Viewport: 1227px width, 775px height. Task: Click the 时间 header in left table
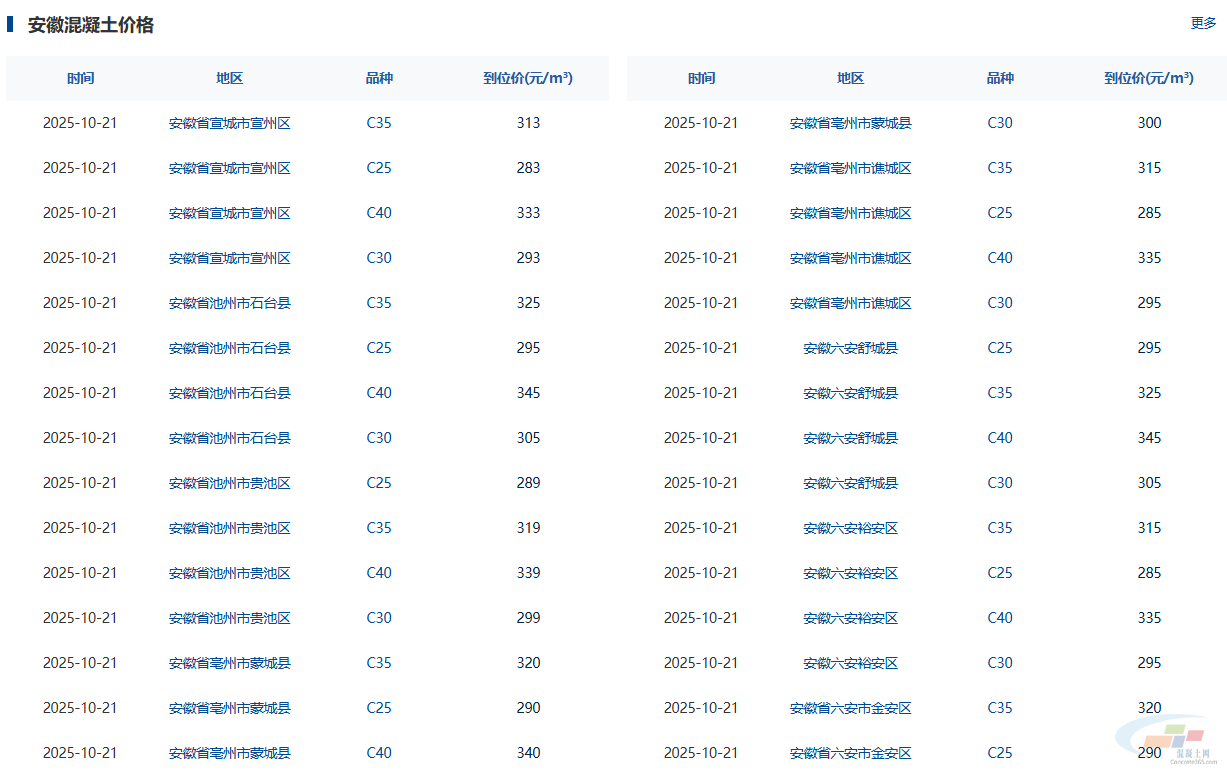pyautogui.click(x=81, y=78)
